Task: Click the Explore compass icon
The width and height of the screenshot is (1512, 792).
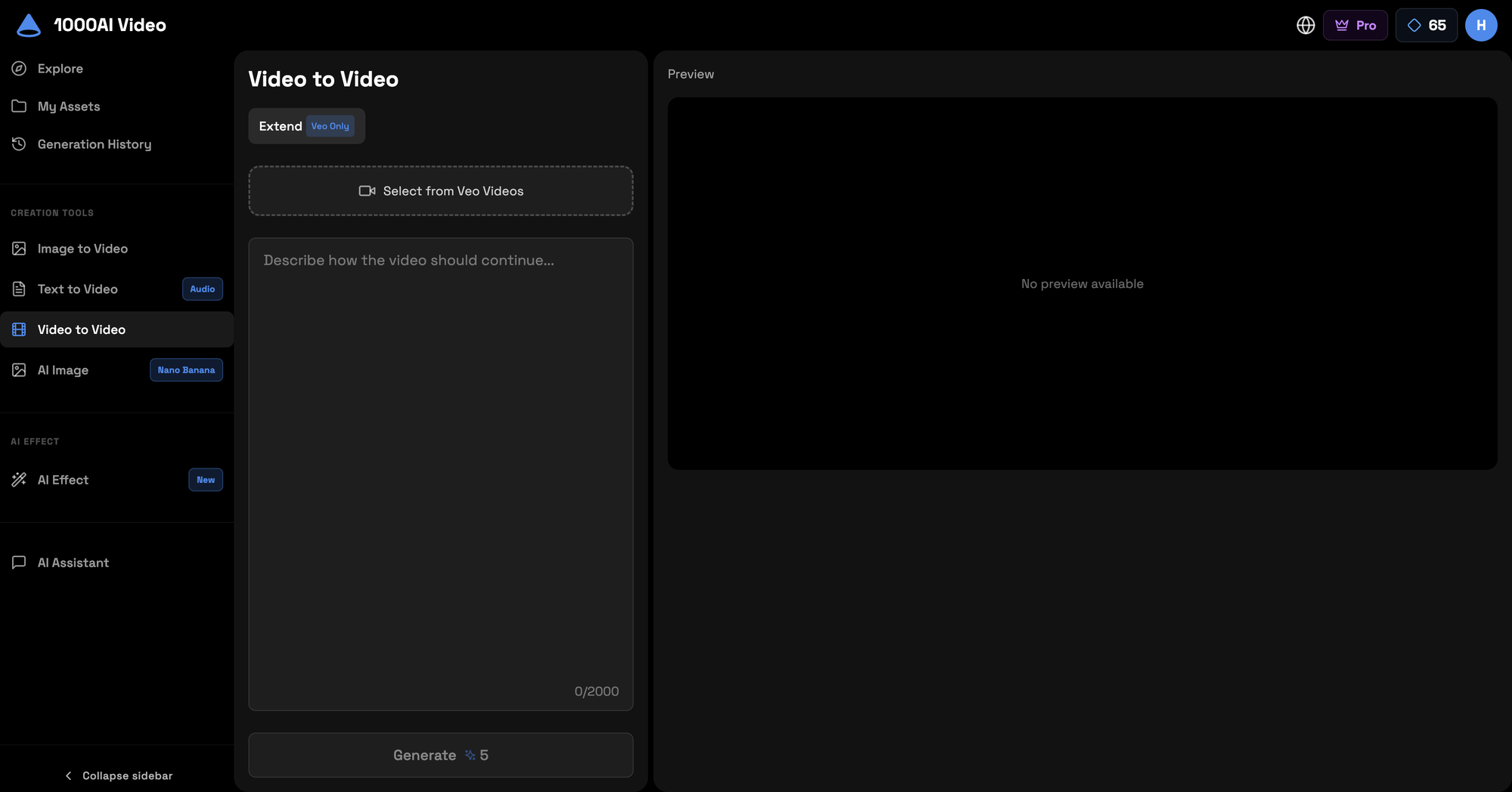Action: pyautogui.click(x=19, y=69)
